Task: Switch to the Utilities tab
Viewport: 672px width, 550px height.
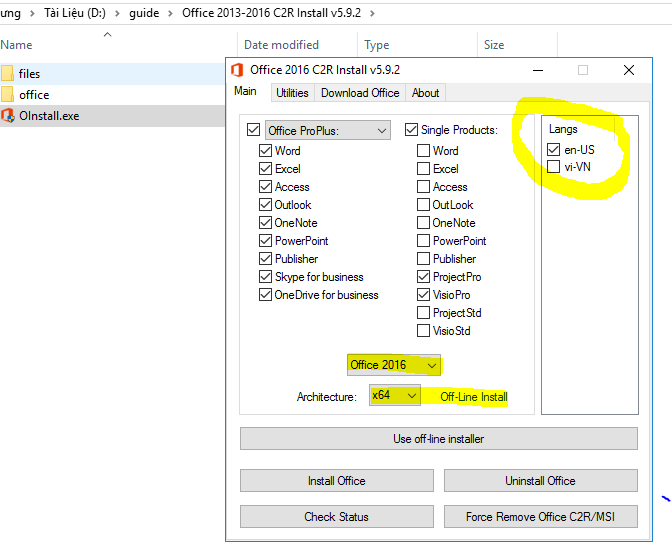Action: (292, 93)
